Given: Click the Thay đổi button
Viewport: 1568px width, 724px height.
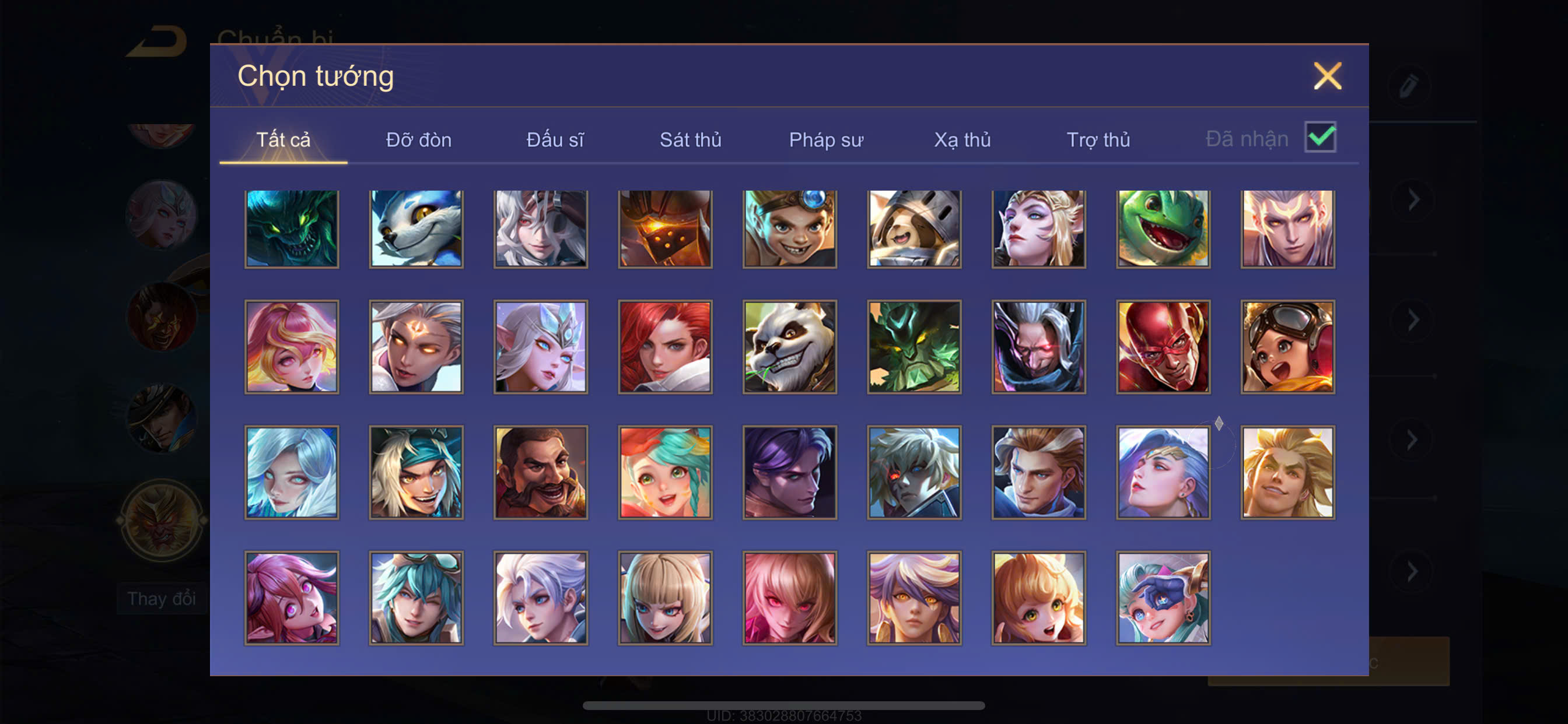Looking at the screenshot, I should pos(162,599).
